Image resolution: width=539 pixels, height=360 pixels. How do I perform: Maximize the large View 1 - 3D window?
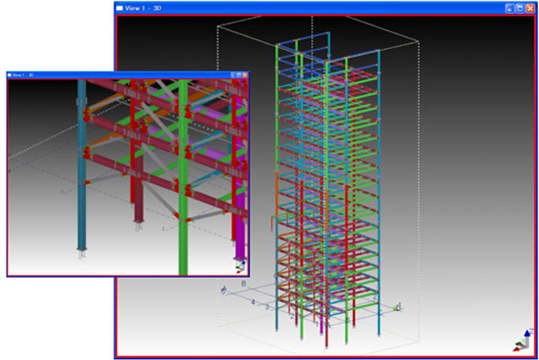[x=519, y=8]
